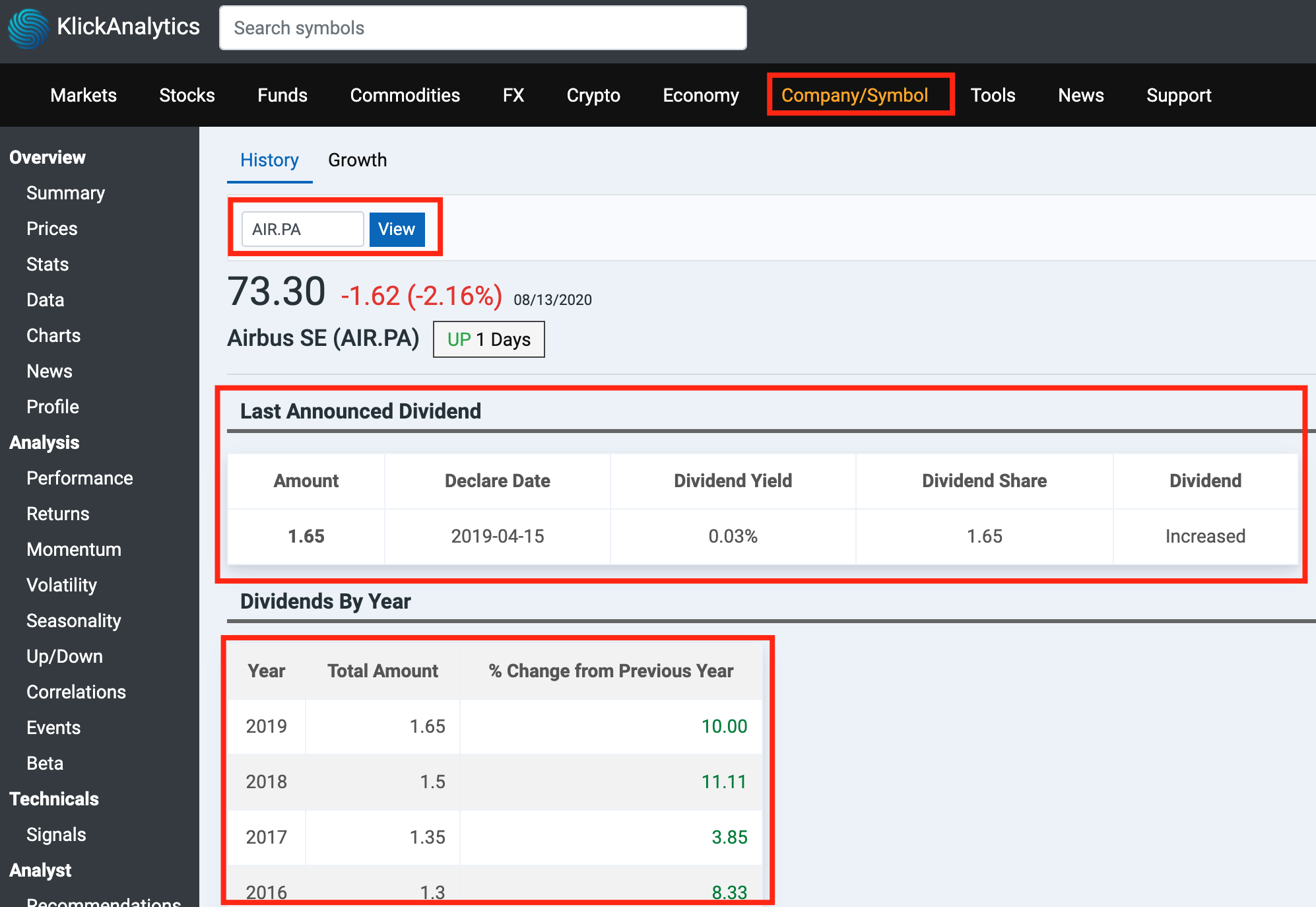
Task: Click the Dividend Share column header
Action: 984,481
